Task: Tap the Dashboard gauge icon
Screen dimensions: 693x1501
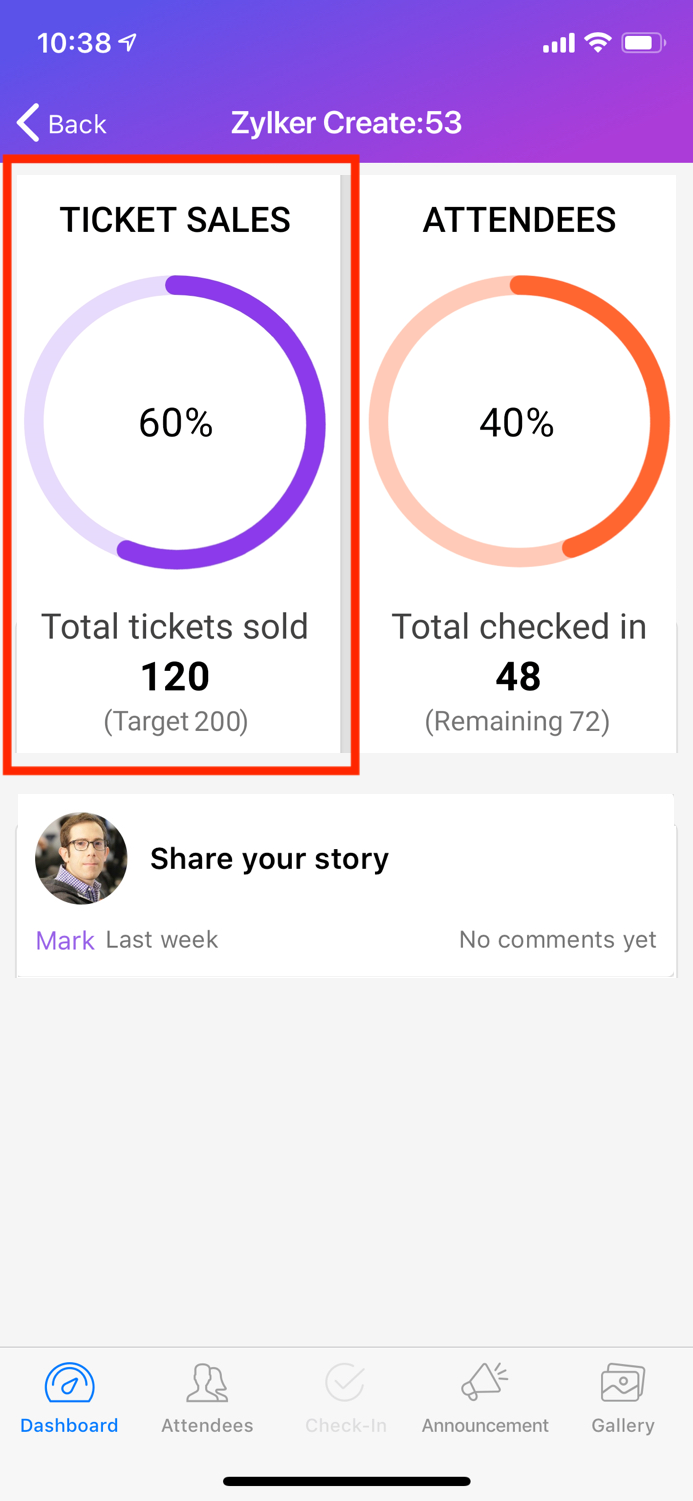Action: [x=69, y=1383]
